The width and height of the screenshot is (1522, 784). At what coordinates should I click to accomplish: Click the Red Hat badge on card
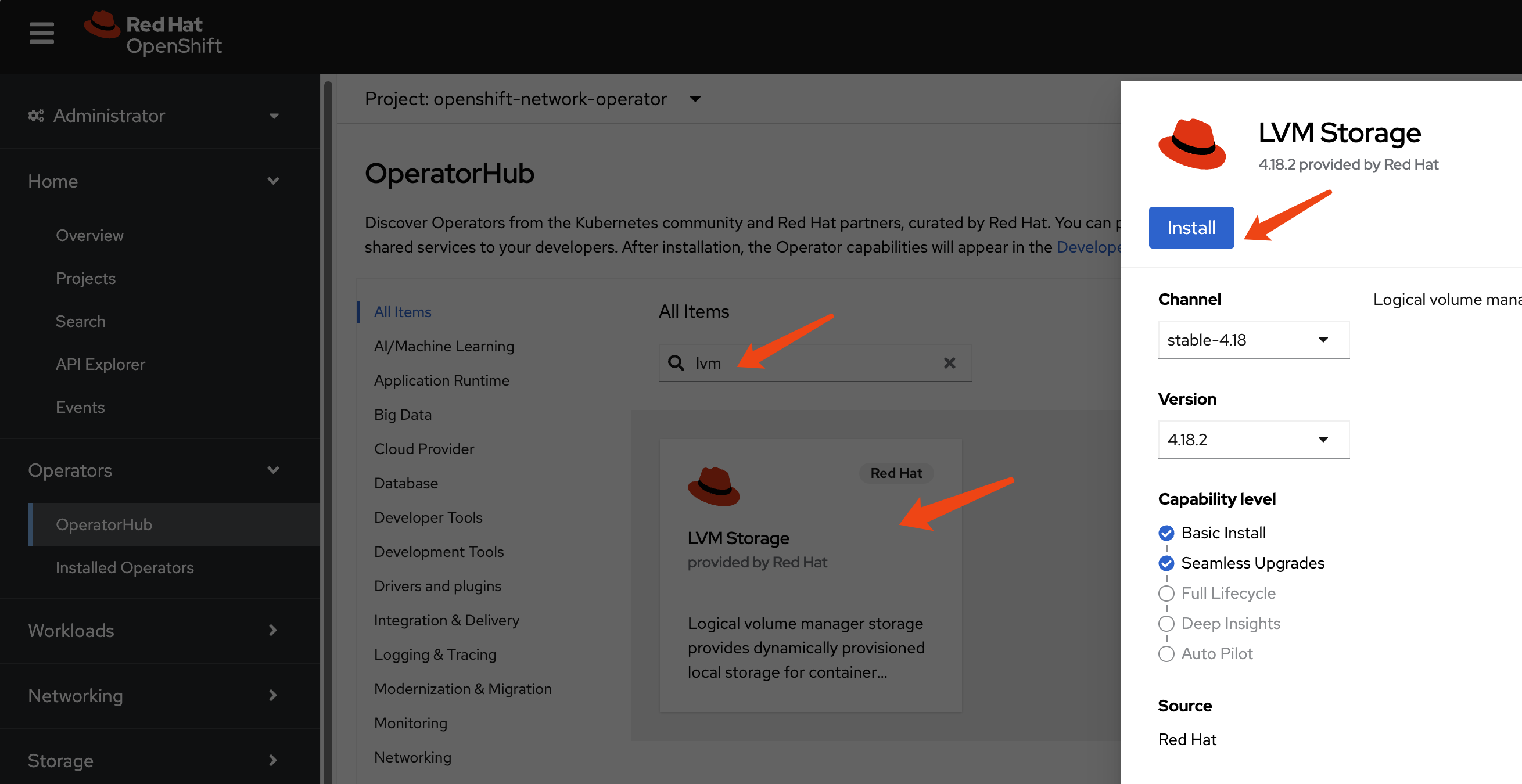pos(896,473)
